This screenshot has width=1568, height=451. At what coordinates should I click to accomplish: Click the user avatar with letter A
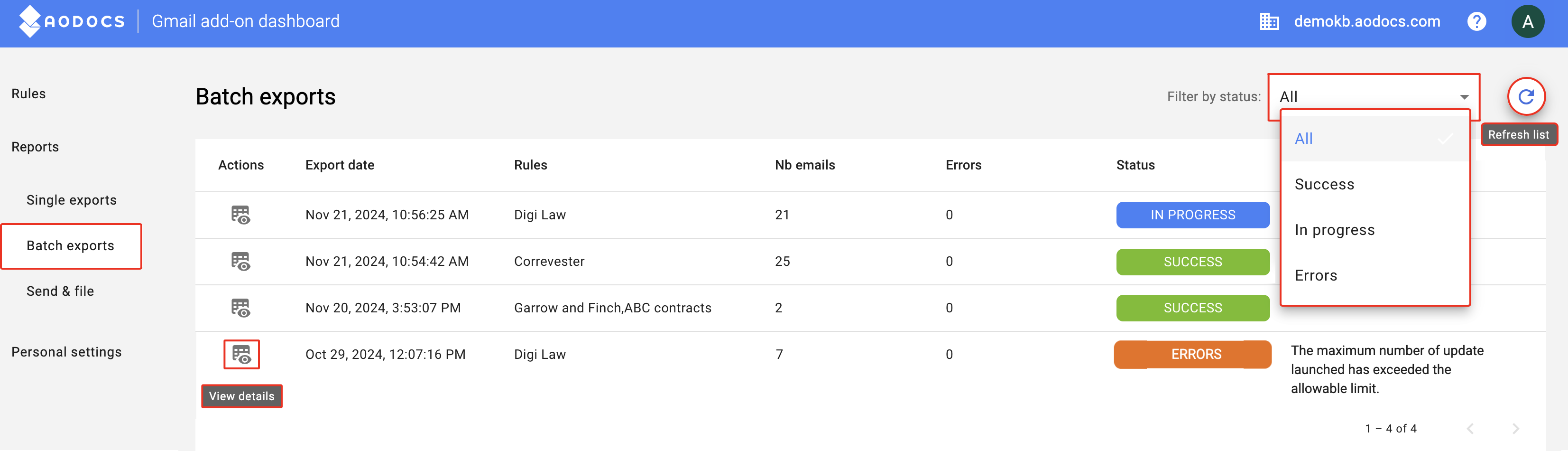click(x=1527, y=22)
